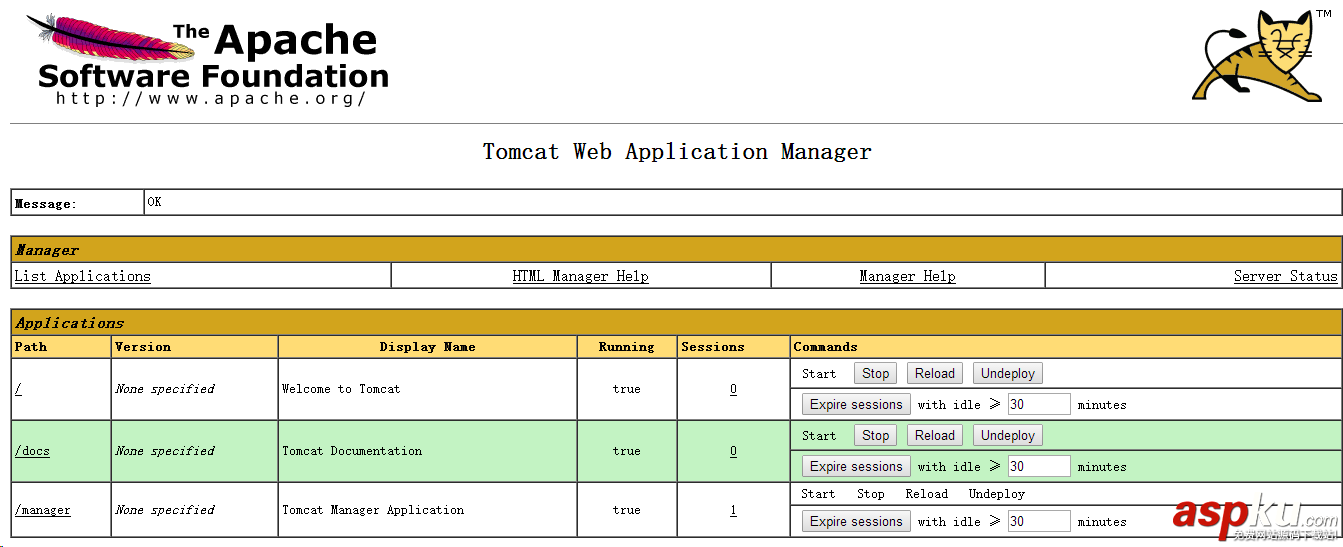Viewport: 1343px width, 547px height.
Task: Reload the root Welcome to Tomcat application
Action: pos(934,373)
